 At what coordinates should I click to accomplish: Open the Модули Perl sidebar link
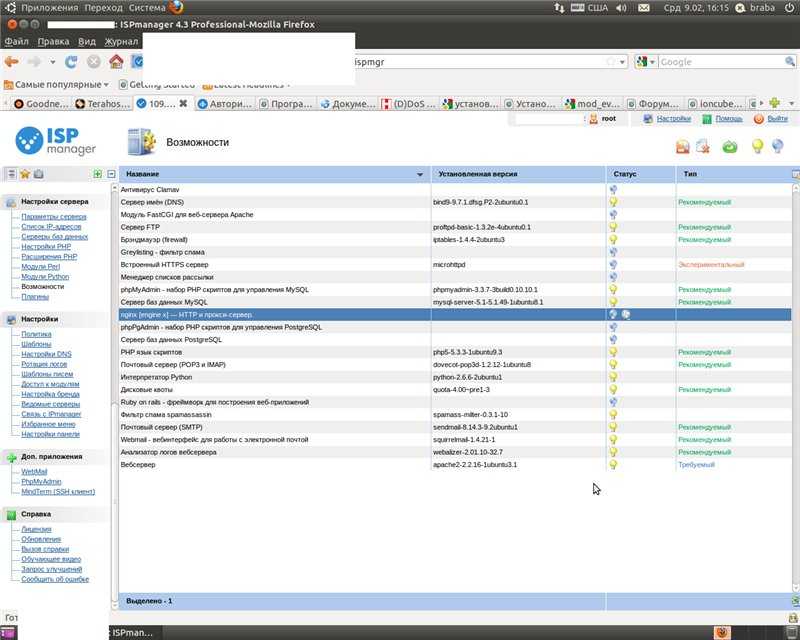[x=40, y=266]
